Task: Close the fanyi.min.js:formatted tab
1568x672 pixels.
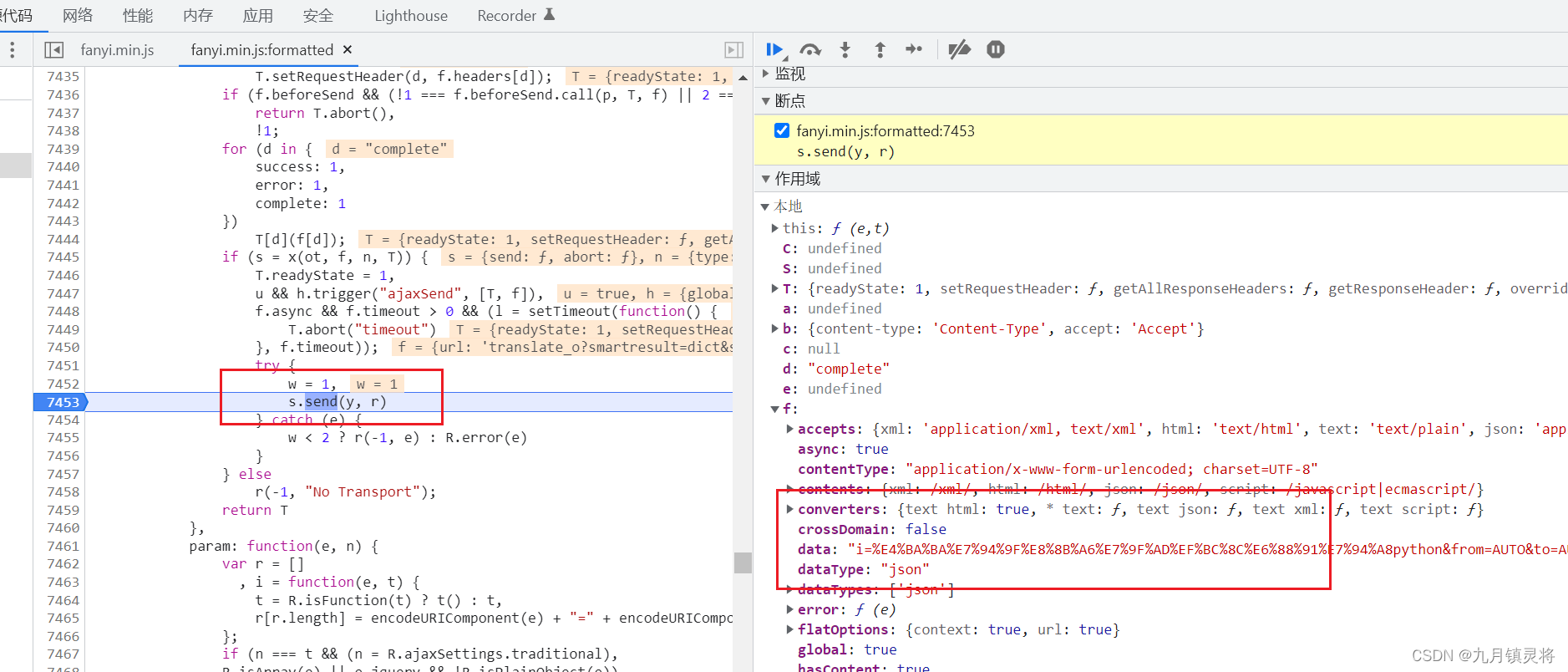Action: coord(348,49)
